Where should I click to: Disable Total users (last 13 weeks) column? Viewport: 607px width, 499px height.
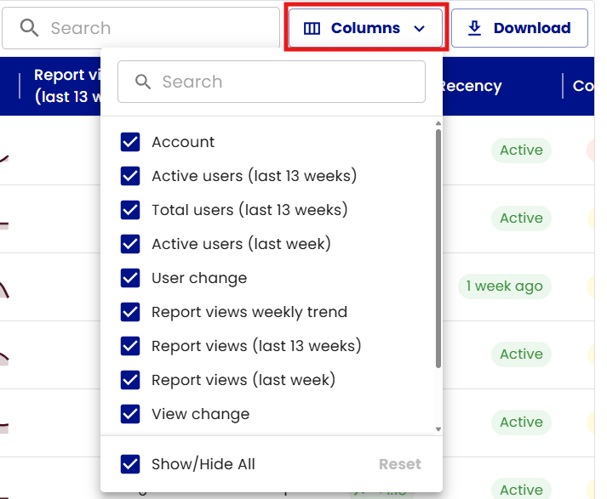point(130,210)
